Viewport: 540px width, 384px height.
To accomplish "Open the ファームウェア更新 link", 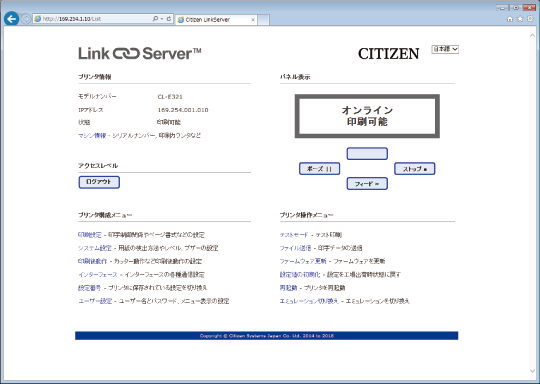I will click(303, 261).
